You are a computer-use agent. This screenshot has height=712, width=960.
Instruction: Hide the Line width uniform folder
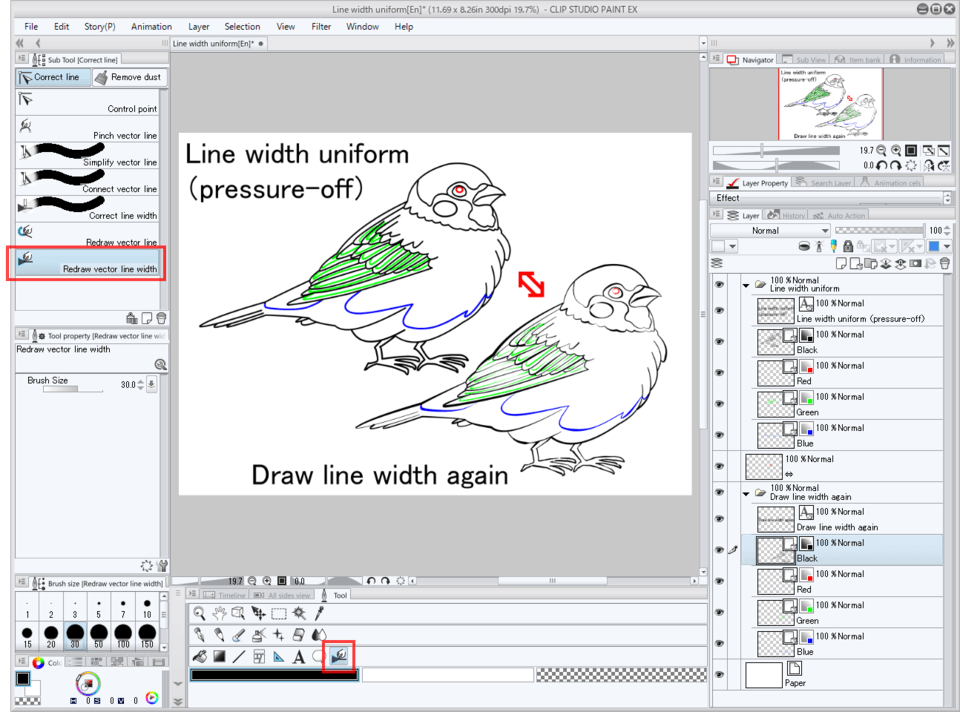click(x=719, y=285)
